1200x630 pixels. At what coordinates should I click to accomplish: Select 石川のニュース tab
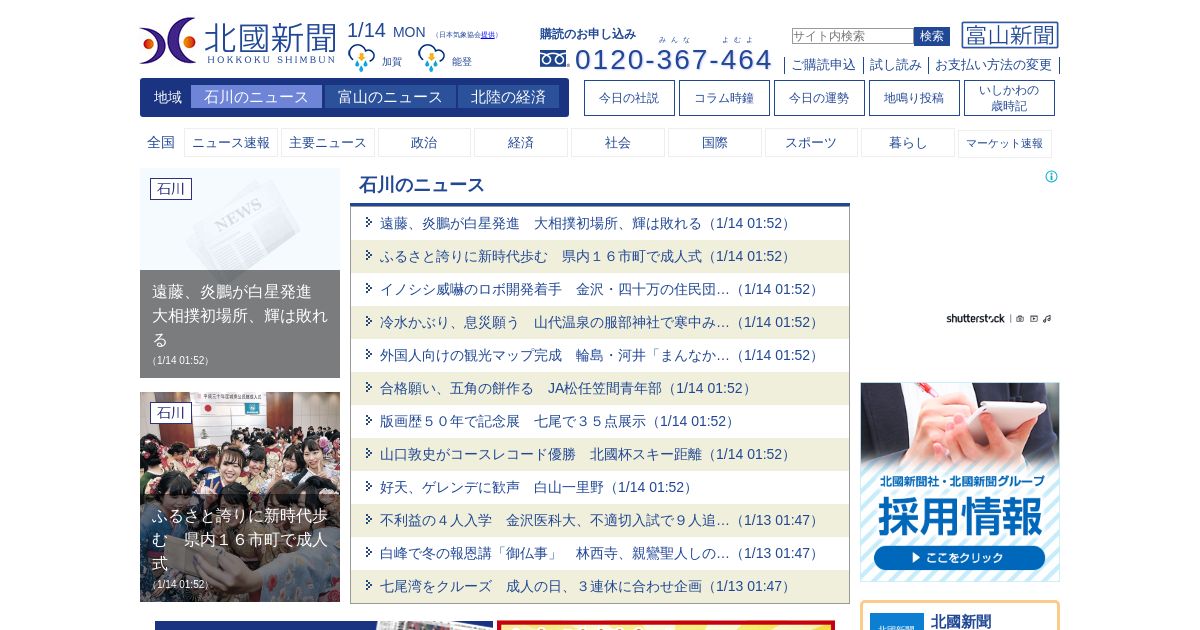tap(256, 97)
